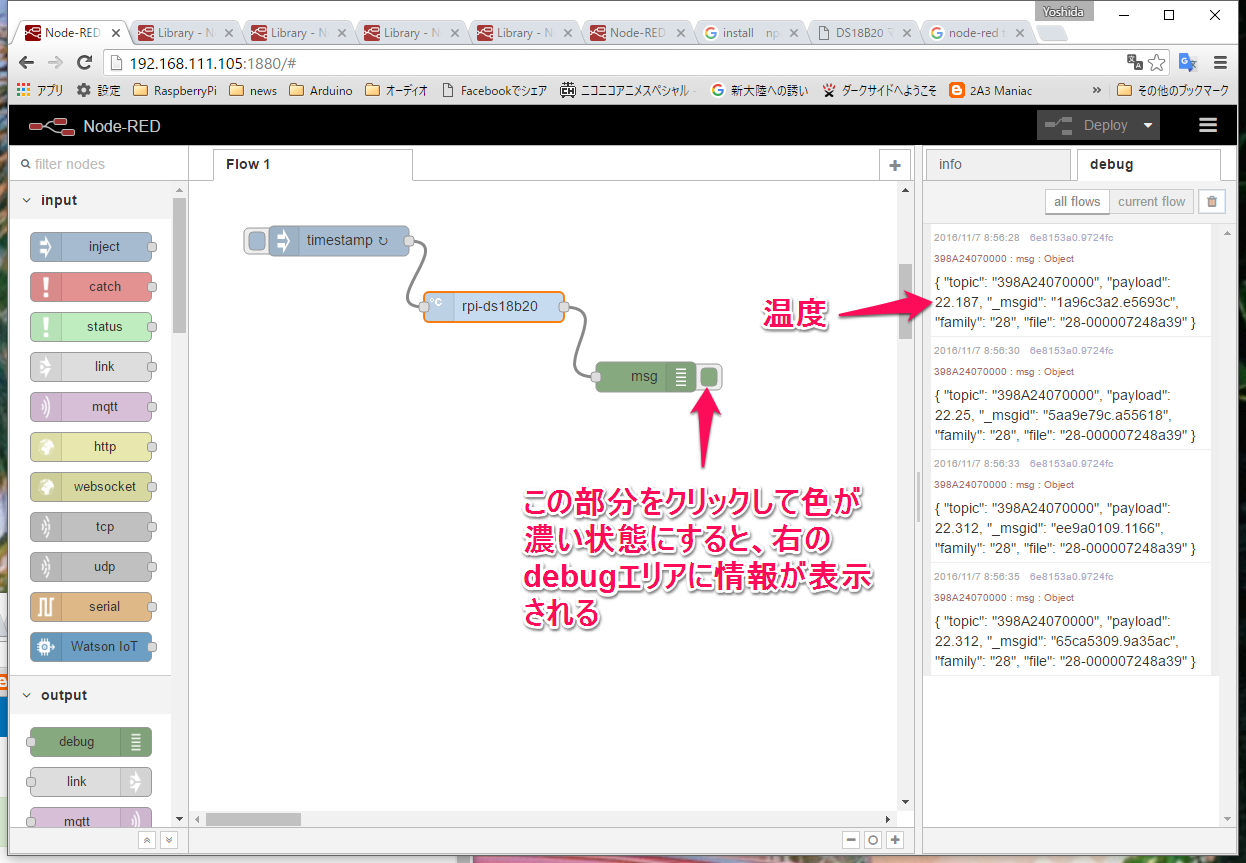Click the canvas horizontal scrollbar thumb

click(x=253, y=819)
